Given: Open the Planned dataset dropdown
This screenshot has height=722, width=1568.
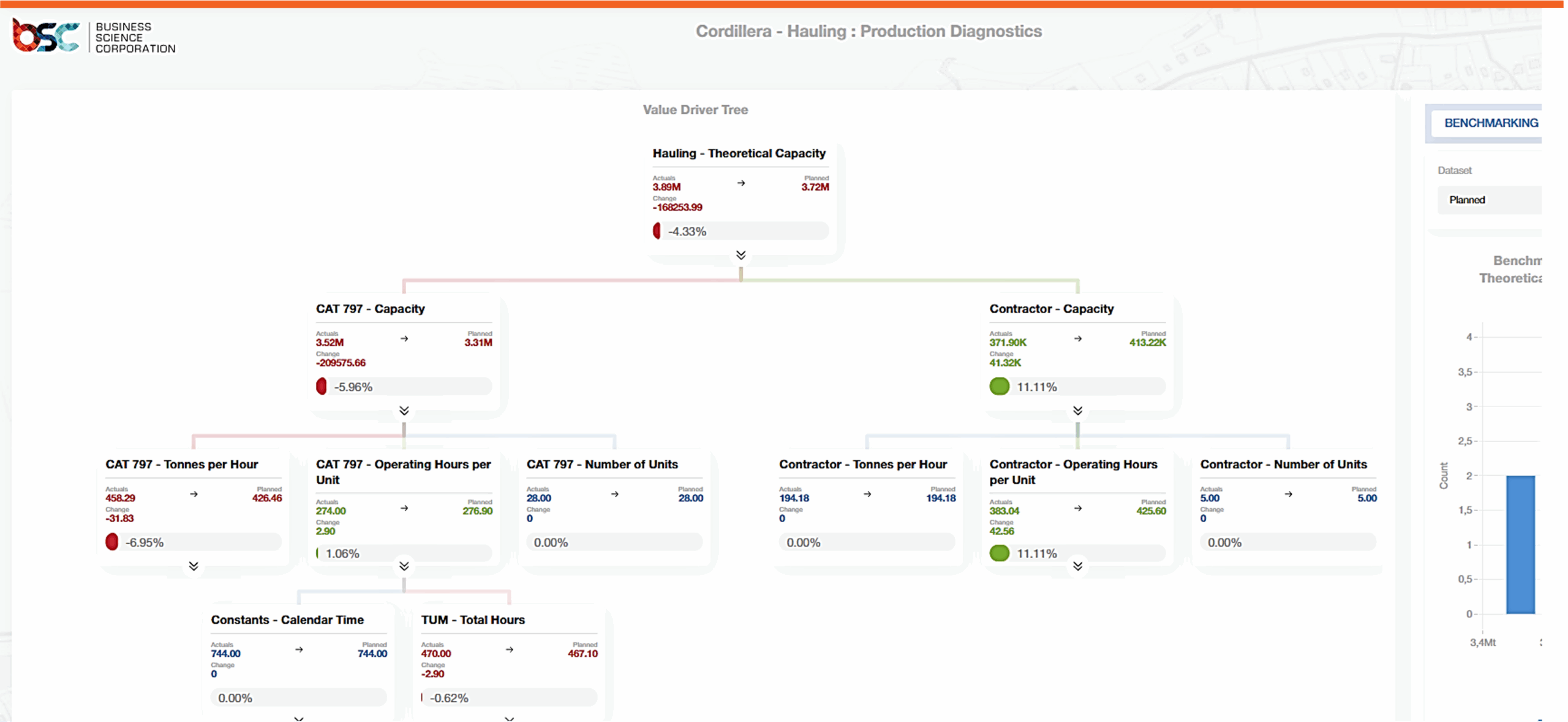Looking at the screenshot, I should click(1491, 200).
